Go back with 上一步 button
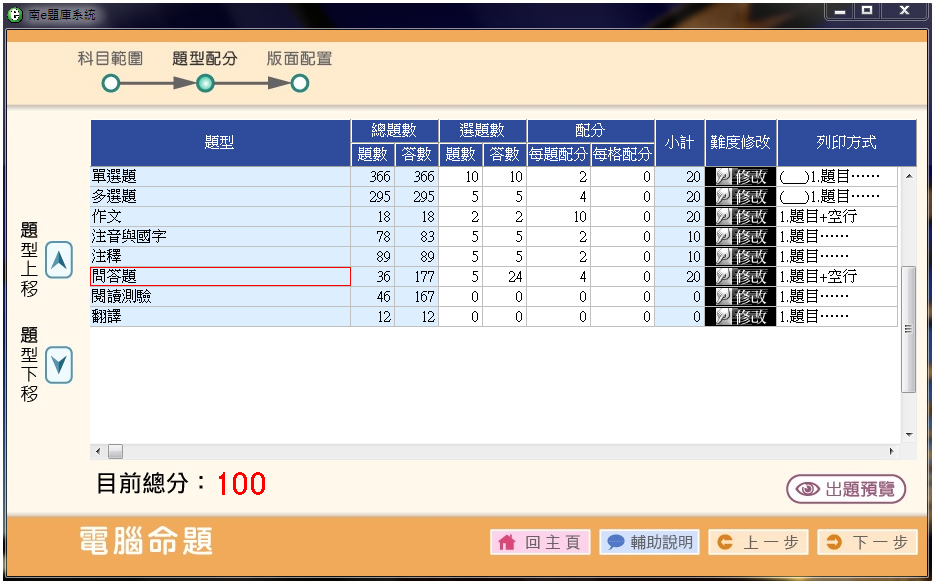 [758, 542]
